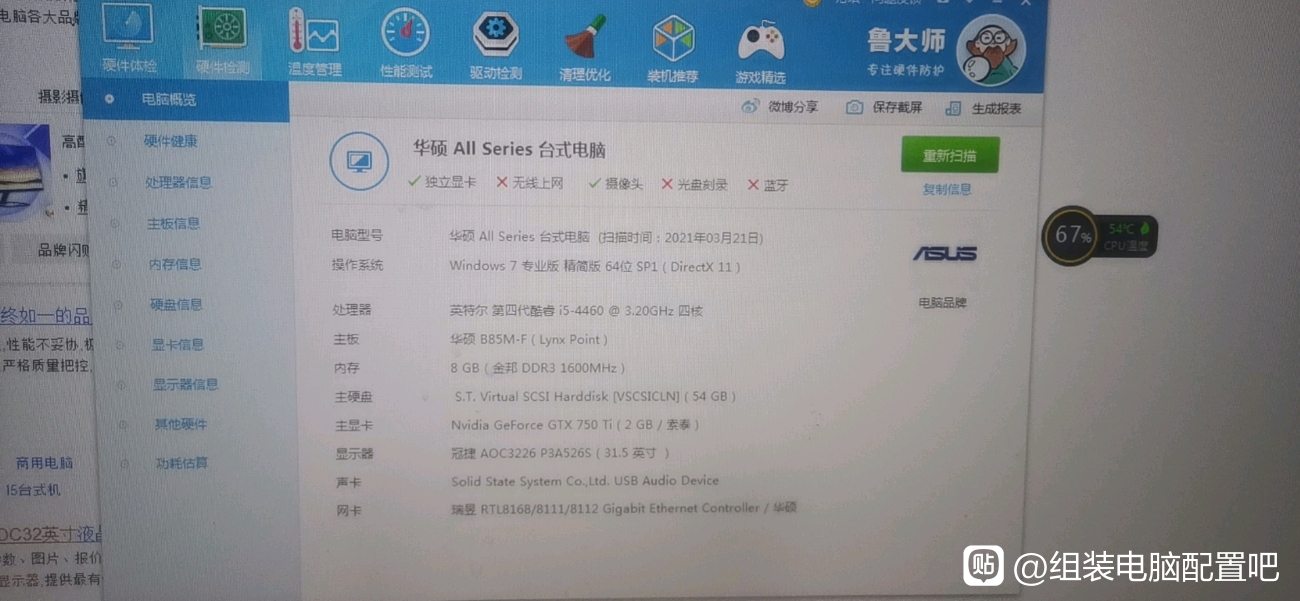Open 驱动检测 driver detection icon

coord(496,46)
